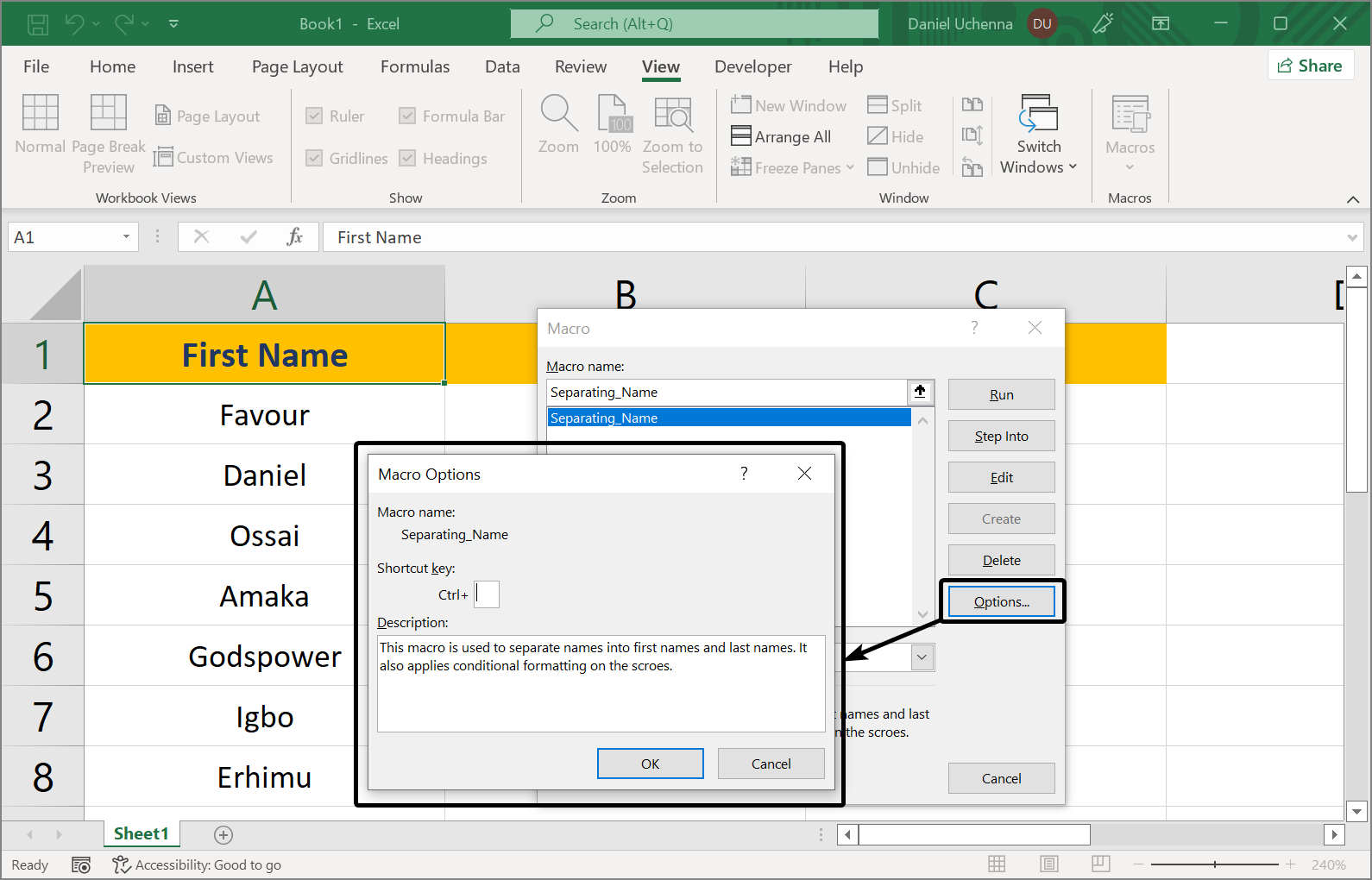Open Page Break Preview view
The image size is (1372, 880).
tap(109, 113)
